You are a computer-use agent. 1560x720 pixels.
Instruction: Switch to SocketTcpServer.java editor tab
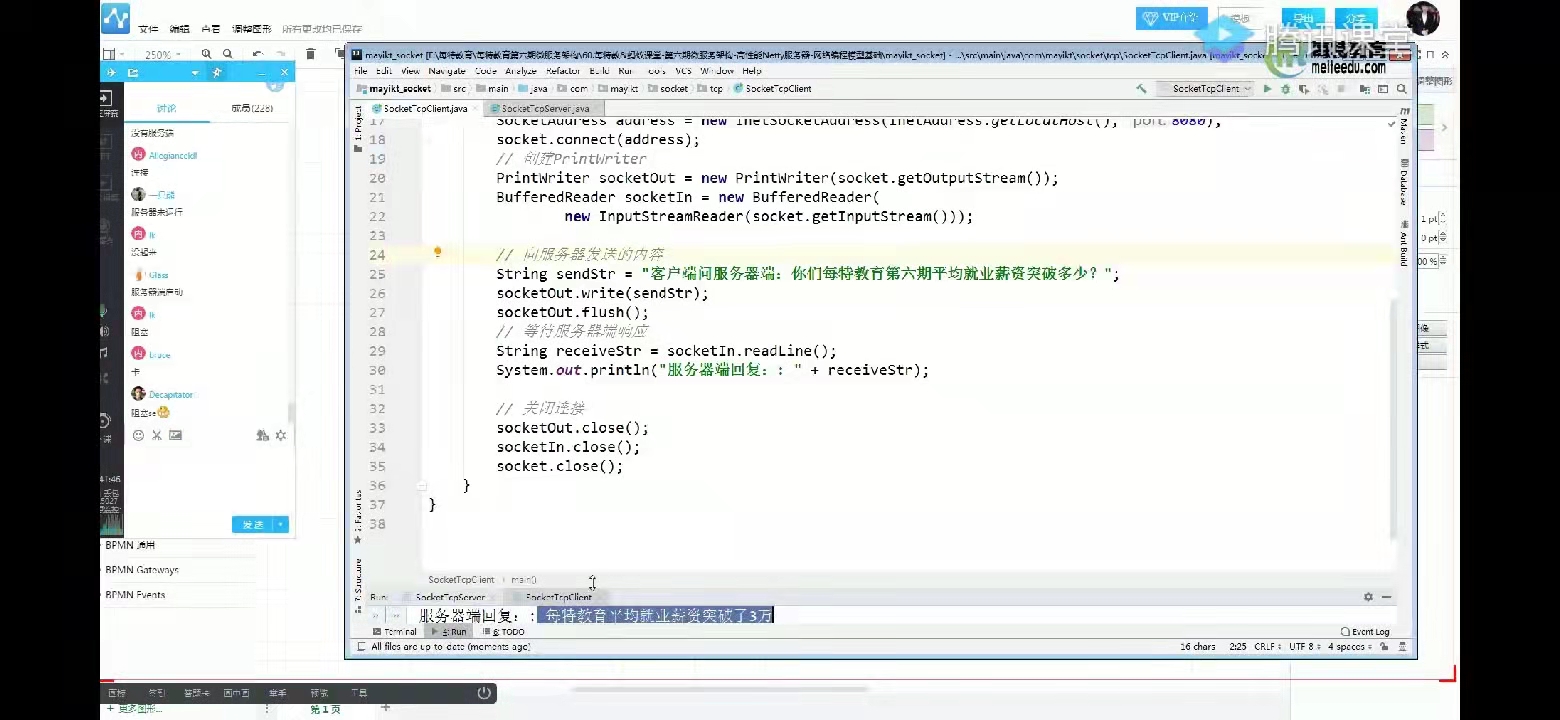[544, 108]
